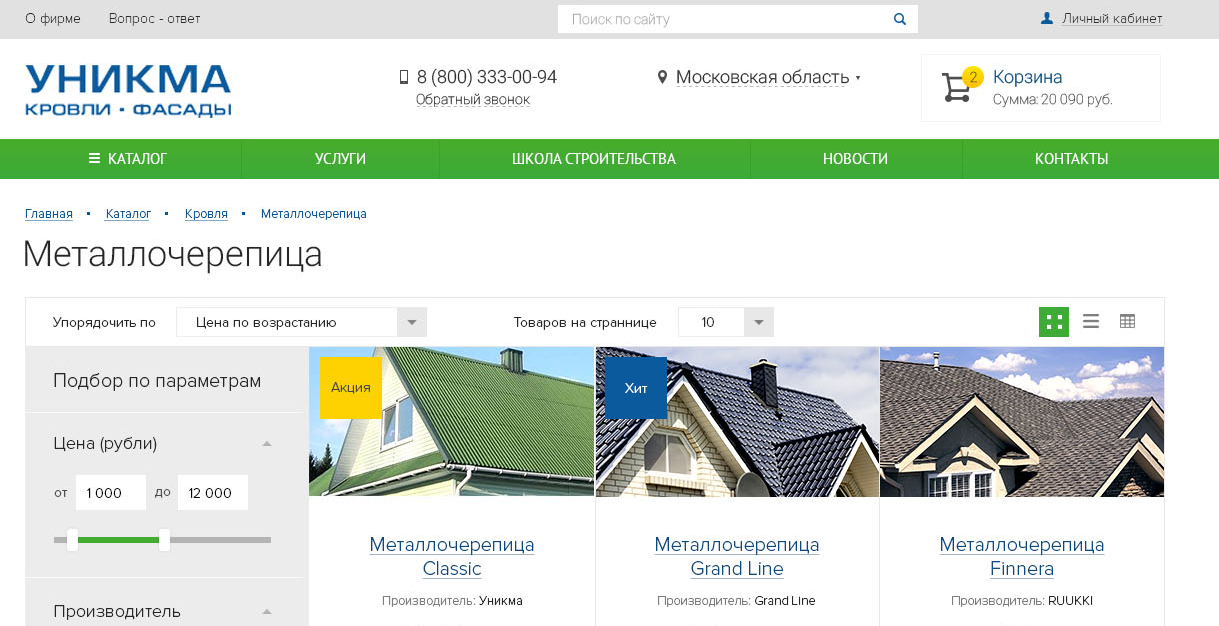Click the green price range track
The height and width of the screenshot is (626, 1219).
click(118, 540)
